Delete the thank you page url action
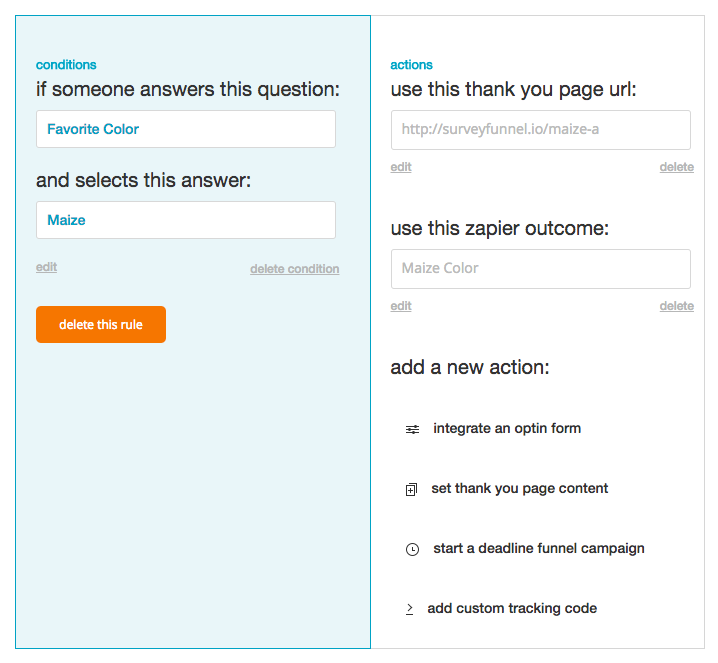 point(676,167)
